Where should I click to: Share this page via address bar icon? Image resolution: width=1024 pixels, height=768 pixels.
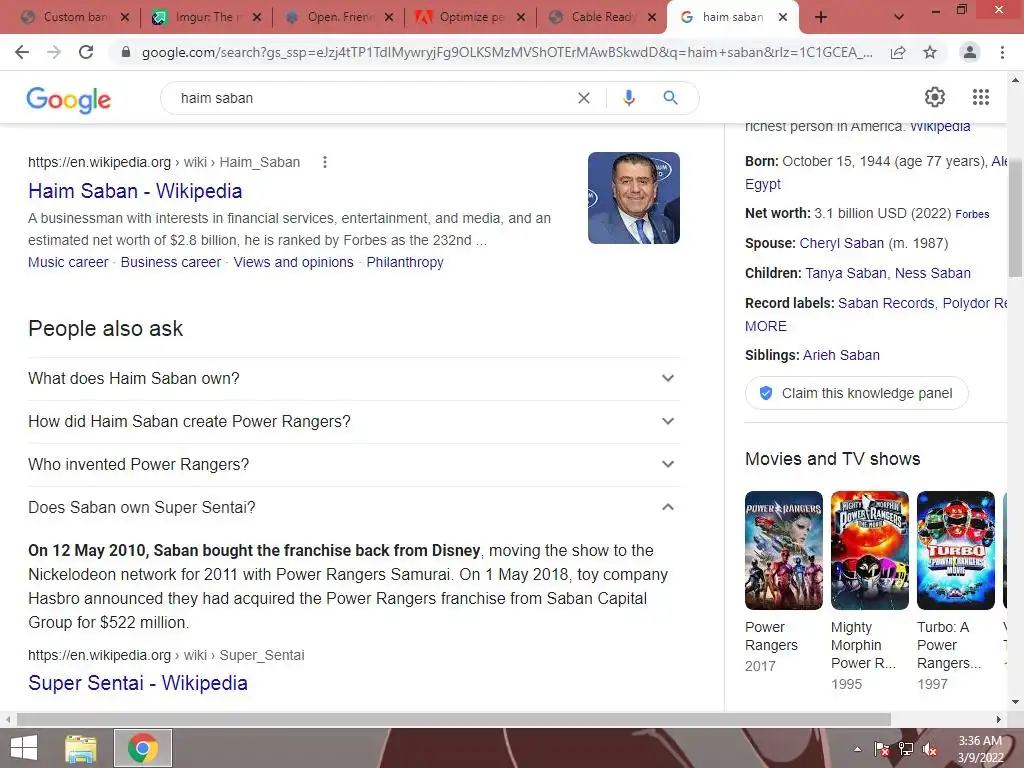point(898,52)
